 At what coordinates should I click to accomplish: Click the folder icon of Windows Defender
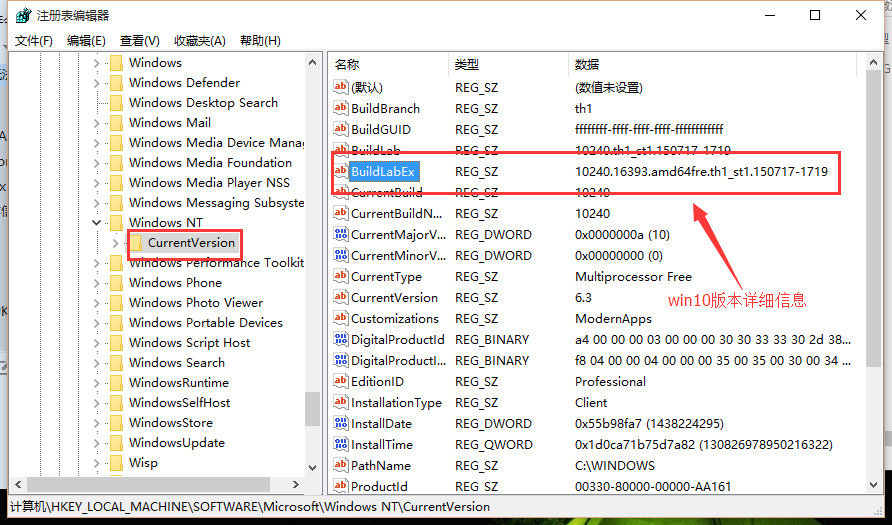[116, 83]
